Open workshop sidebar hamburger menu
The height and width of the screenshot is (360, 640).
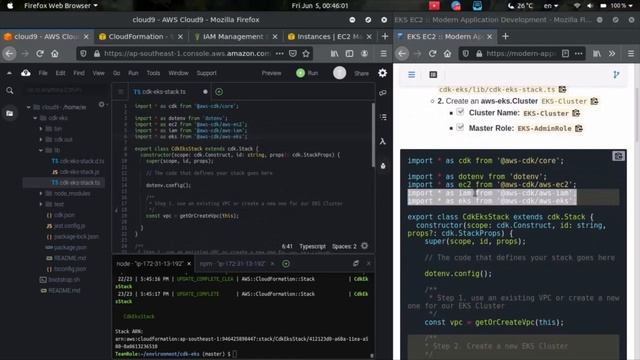point(411,74)
